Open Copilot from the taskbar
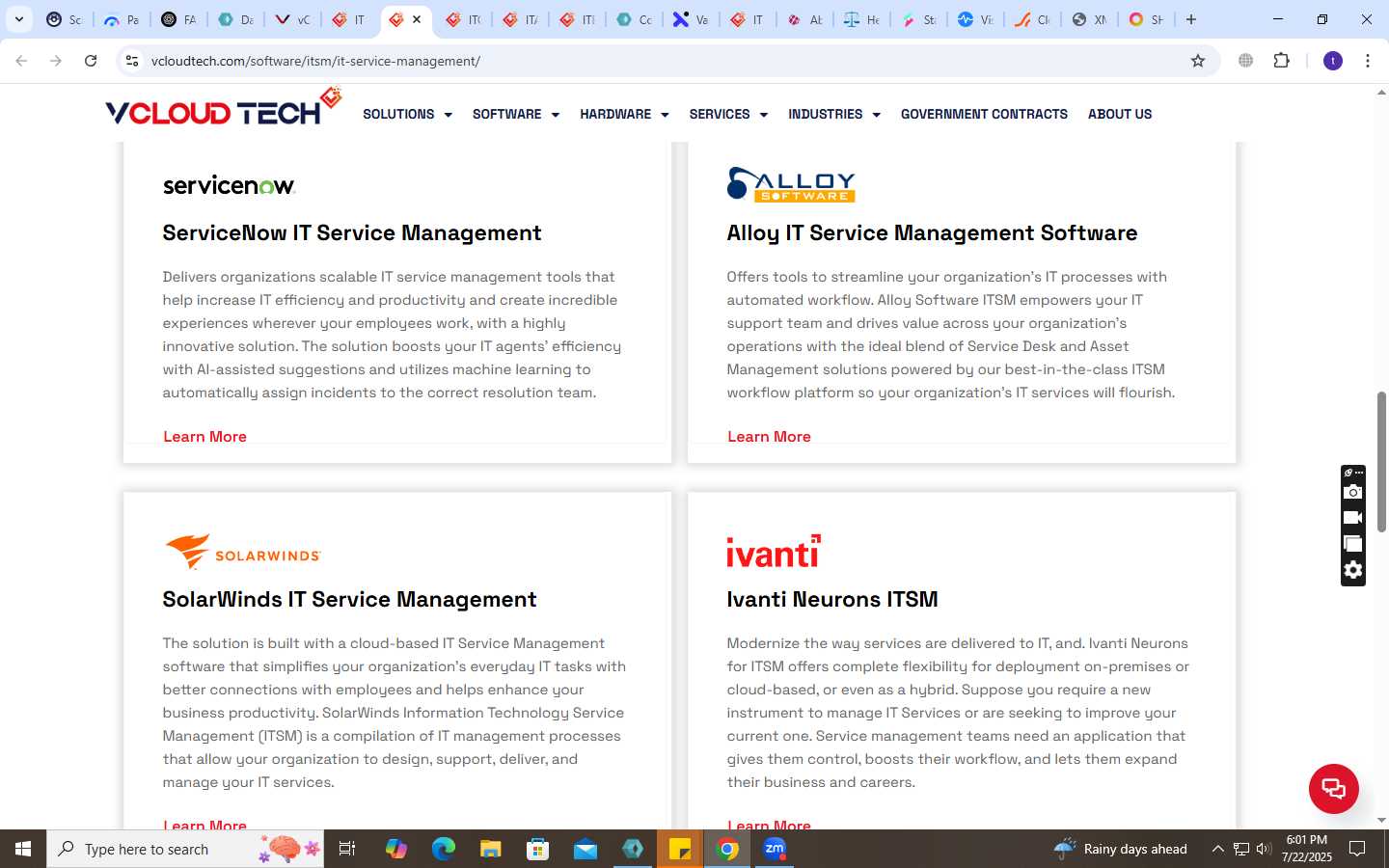This screenshot has width=1389, height=868. (395, 849)
